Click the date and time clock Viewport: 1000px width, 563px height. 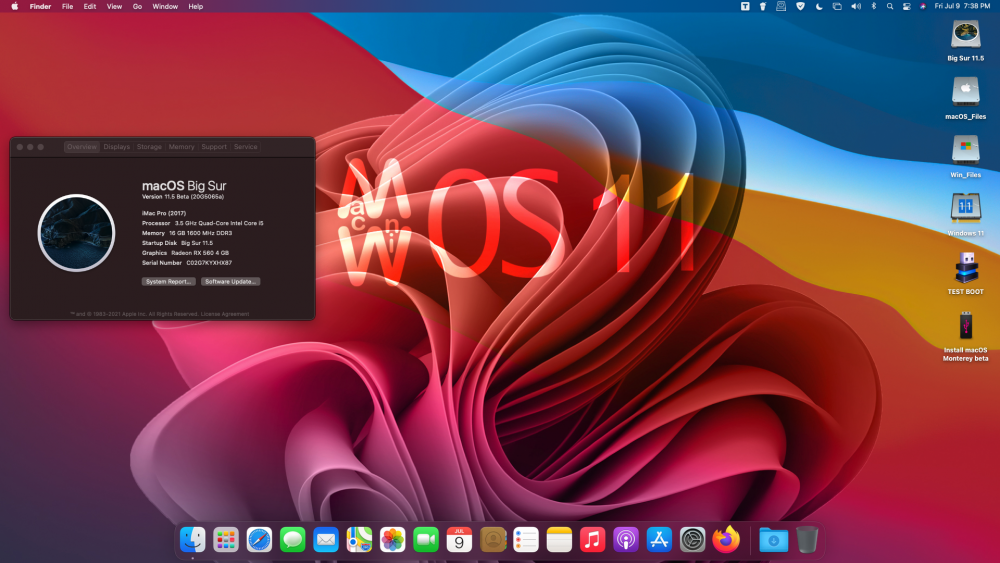962,6
